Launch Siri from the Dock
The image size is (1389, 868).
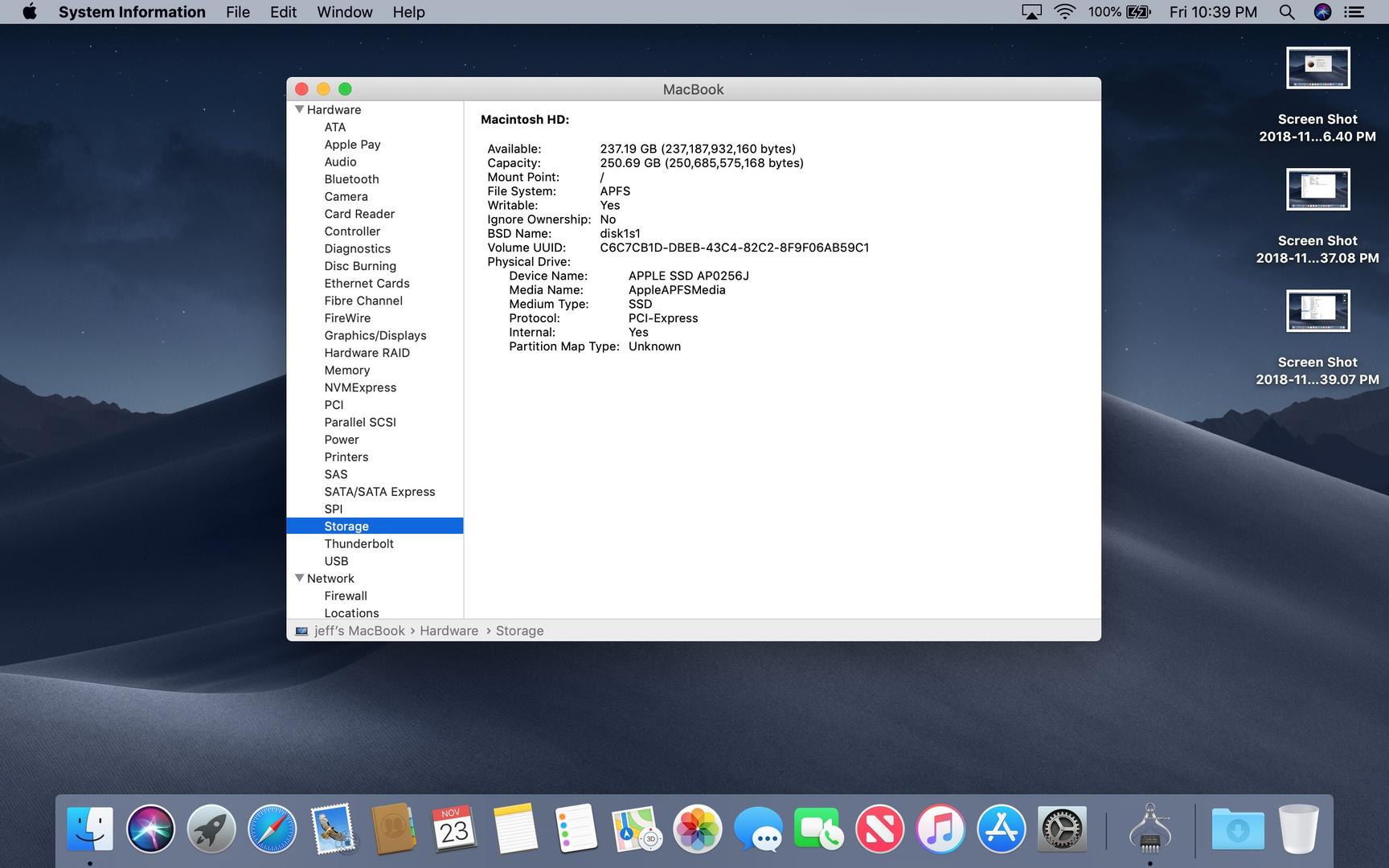coord(150,828)
